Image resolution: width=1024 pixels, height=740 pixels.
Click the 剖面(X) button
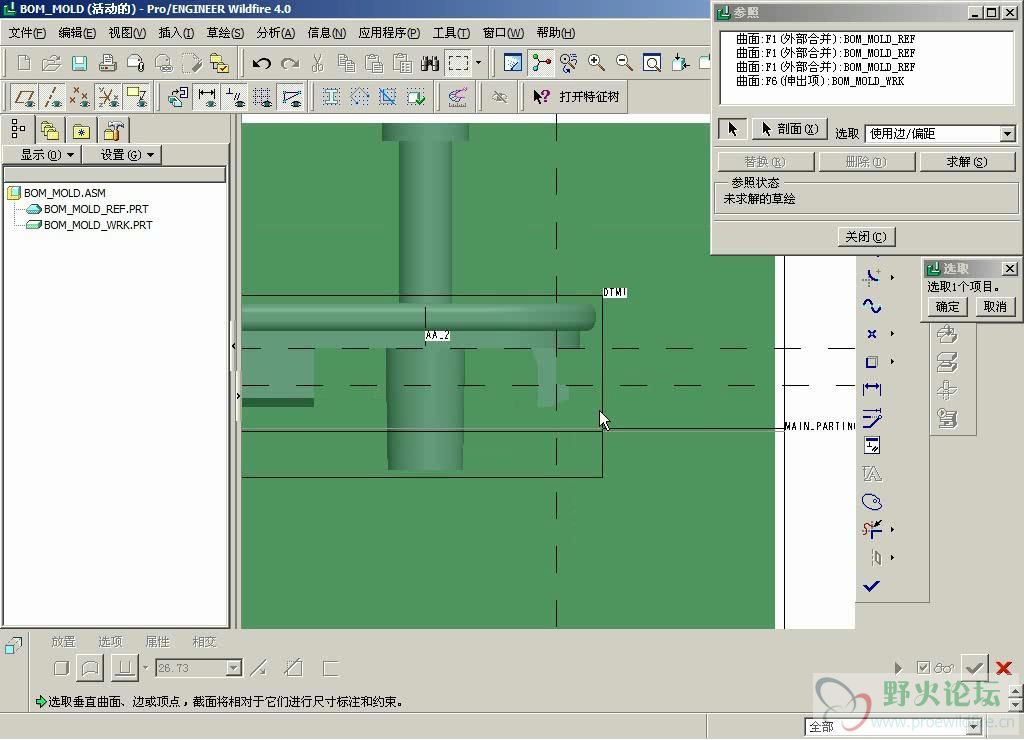point(790,129)
